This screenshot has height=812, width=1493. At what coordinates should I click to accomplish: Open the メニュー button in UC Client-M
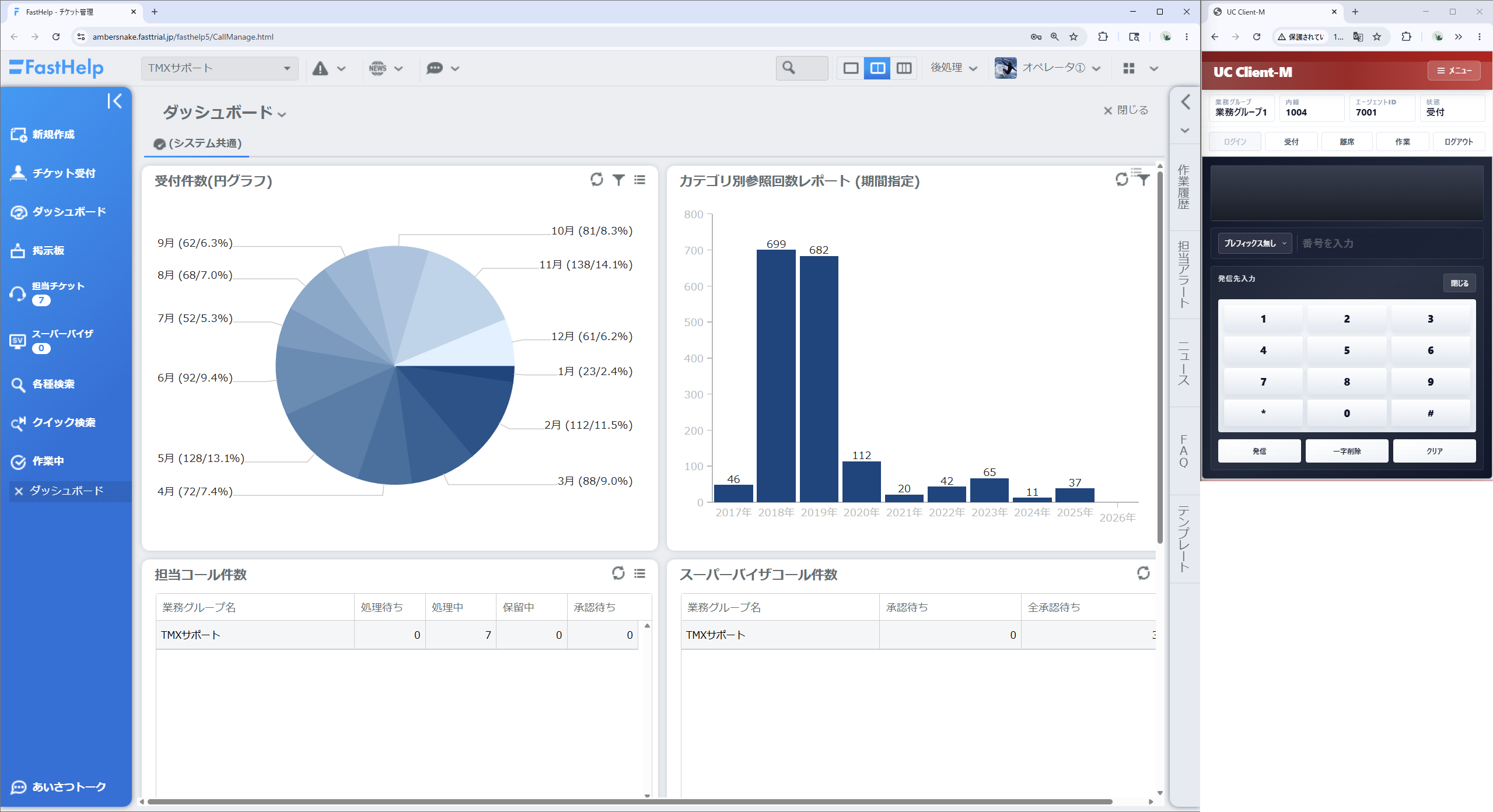coord(1454,71)
